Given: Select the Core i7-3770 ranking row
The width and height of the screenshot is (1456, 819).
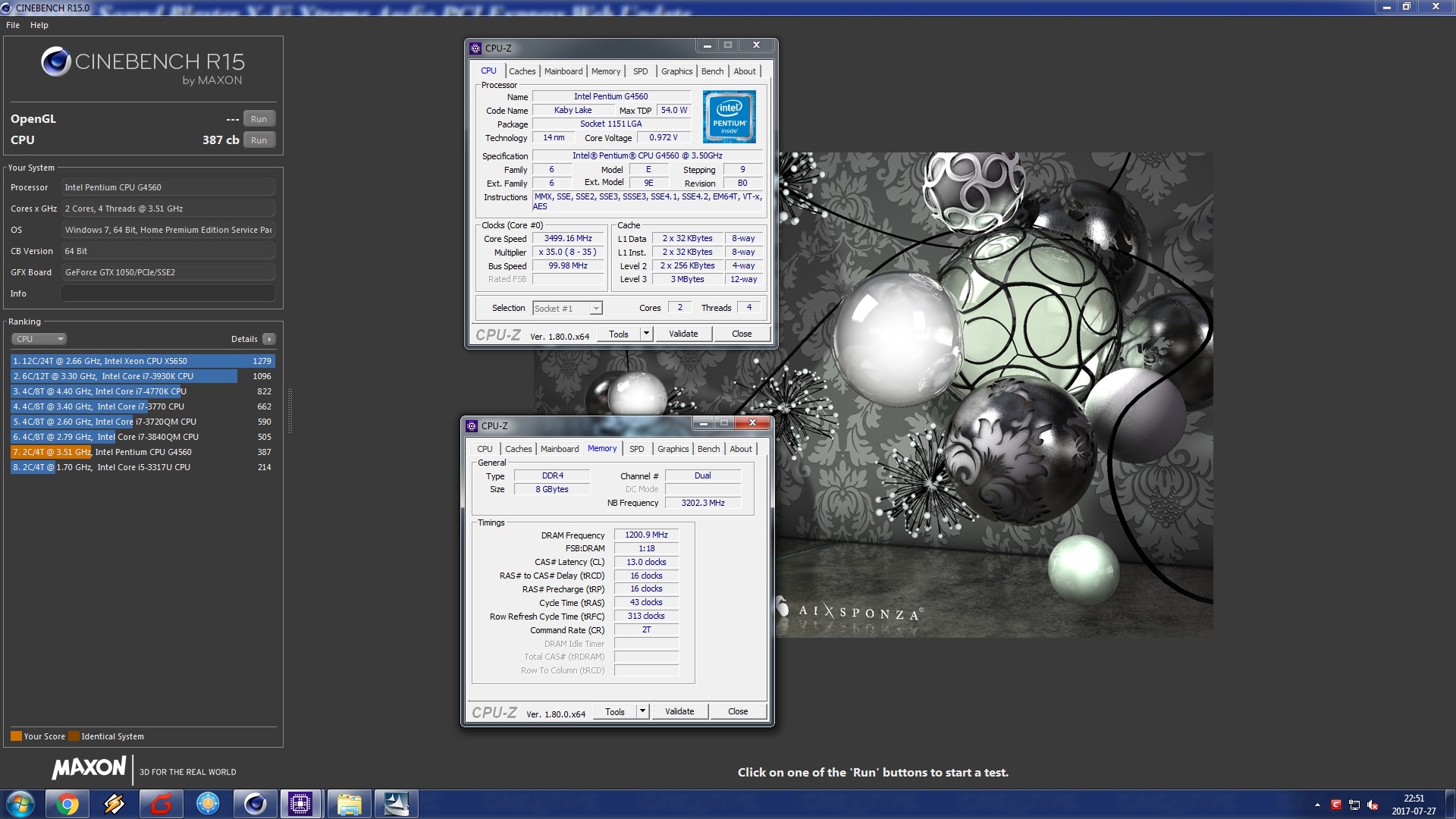Looking at the screenshot, I should (x=143, y=406).
